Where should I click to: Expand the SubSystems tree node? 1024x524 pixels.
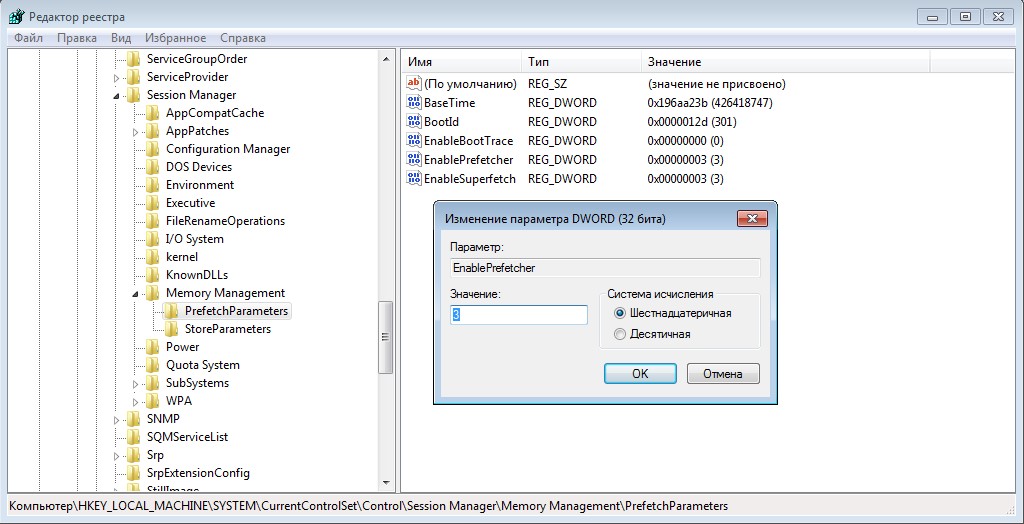135,384
